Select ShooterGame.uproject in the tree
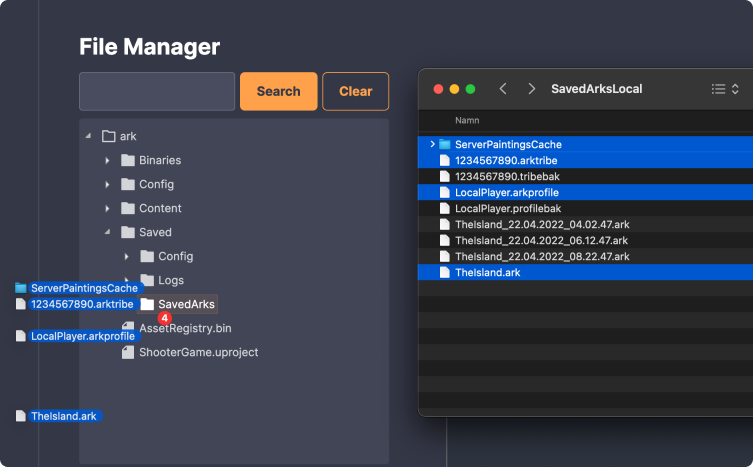This screenshot has height=467, width=753. (199, 352)
